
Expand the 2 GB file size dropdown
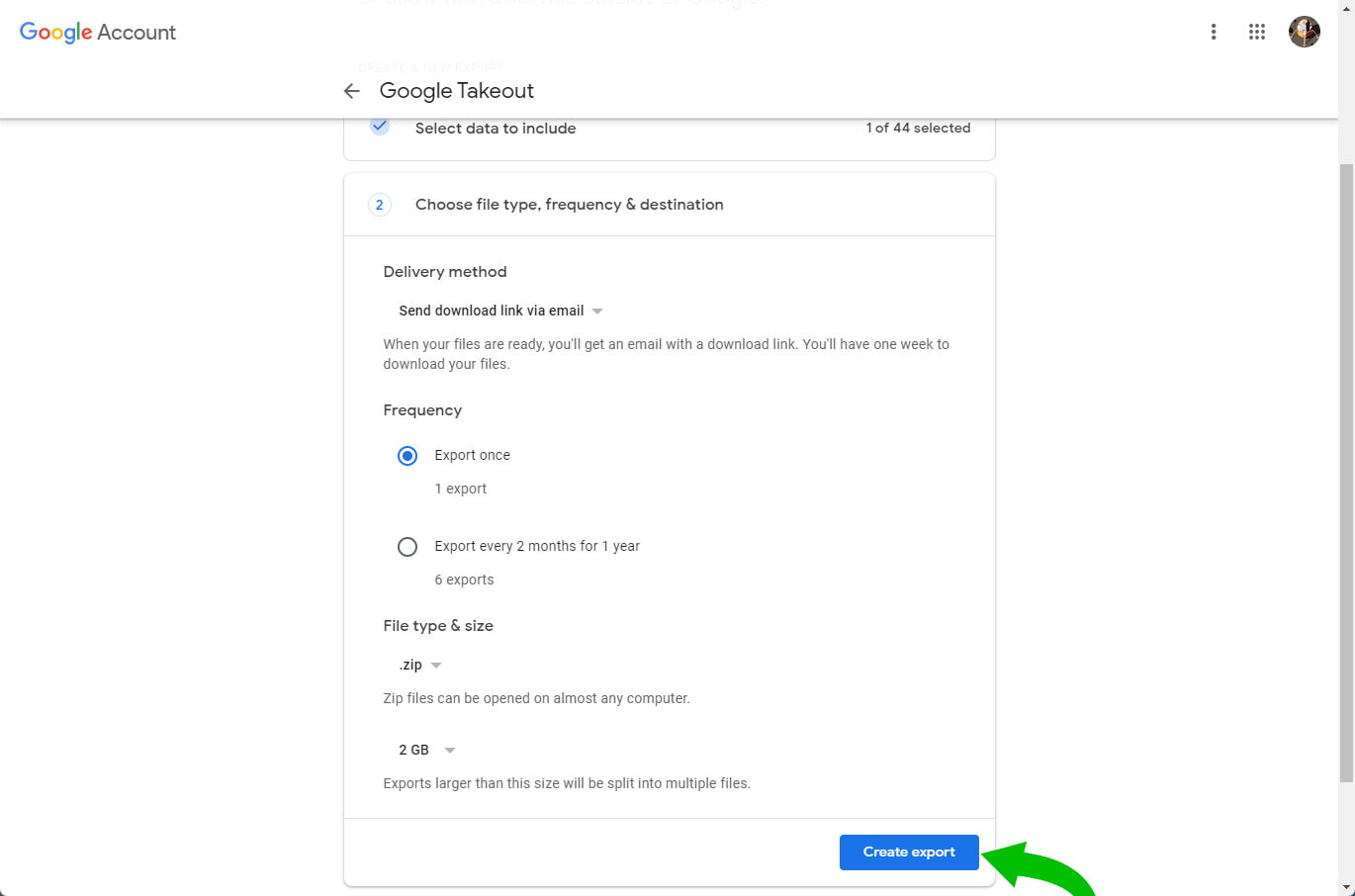tap(427, 750)
